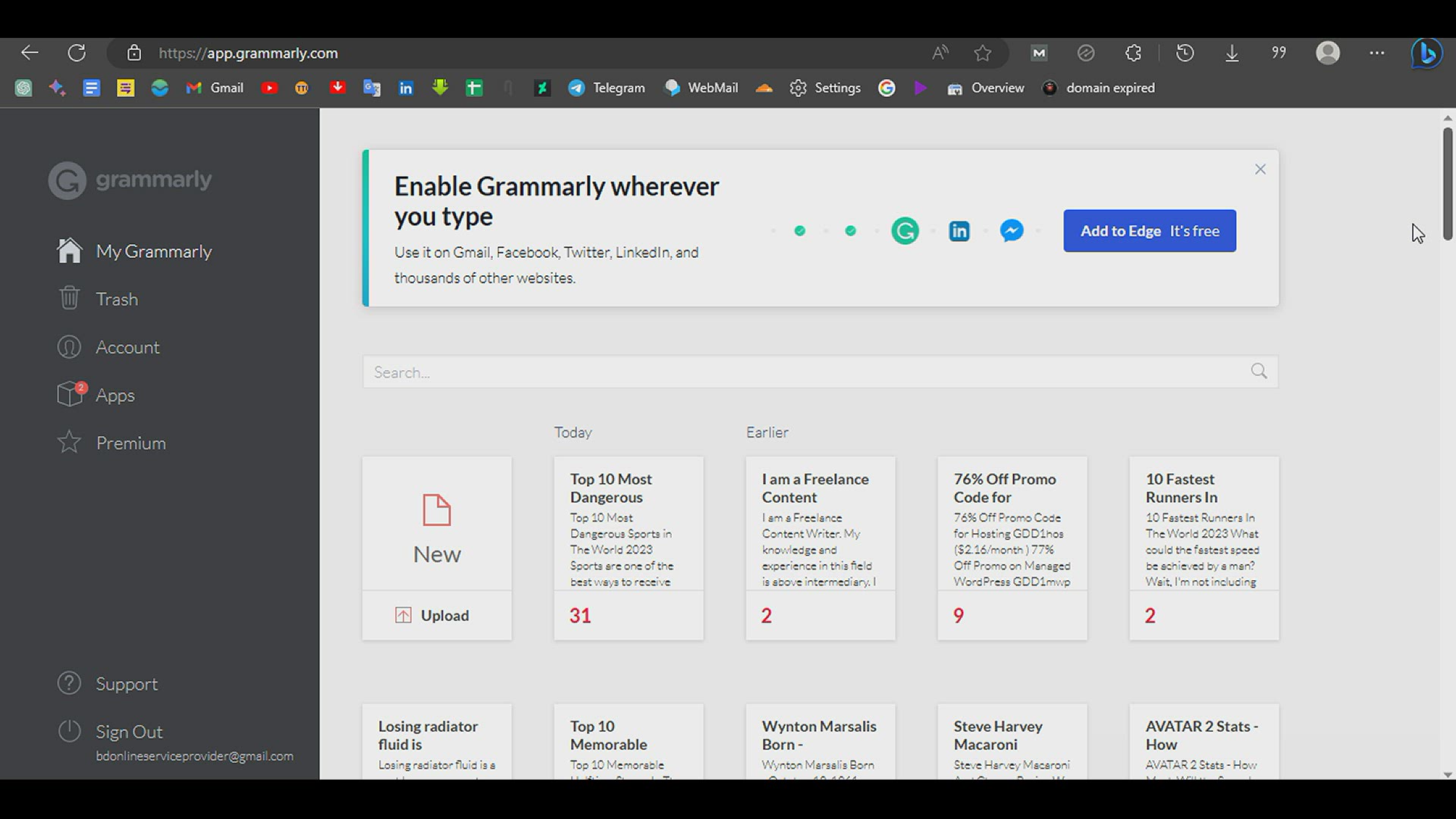
Task: Click the Messenger icon in the banner
Action: pyautogui.click(x=1013, y=231)
